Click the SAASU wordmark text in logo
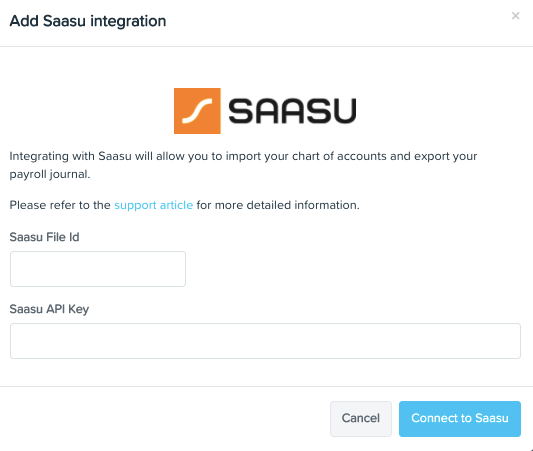Image resolution: width=533 pixels, height=451 pixels. [292, 111]
